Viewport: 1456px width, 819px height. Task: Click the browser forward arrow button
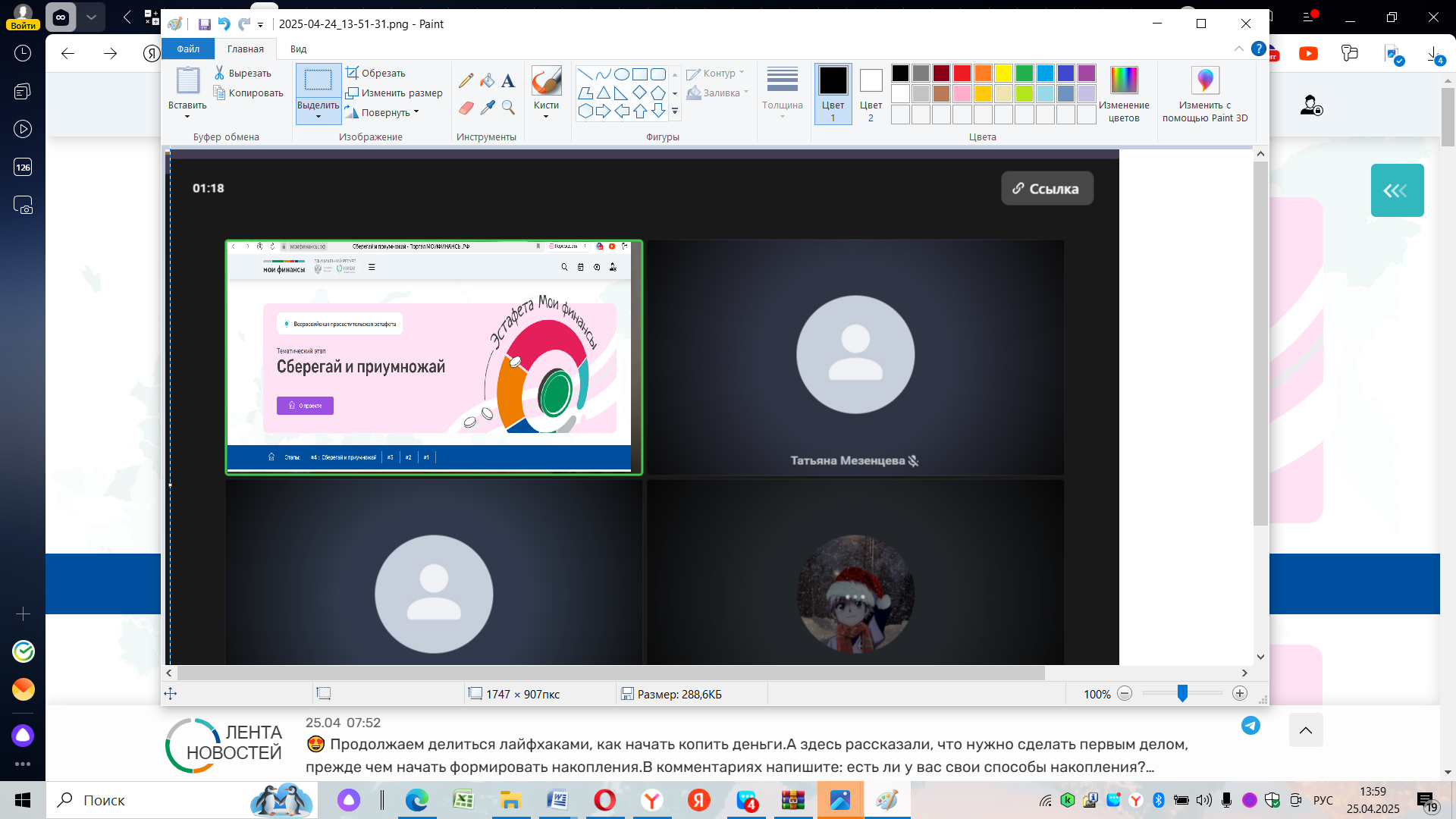[111, 53]
